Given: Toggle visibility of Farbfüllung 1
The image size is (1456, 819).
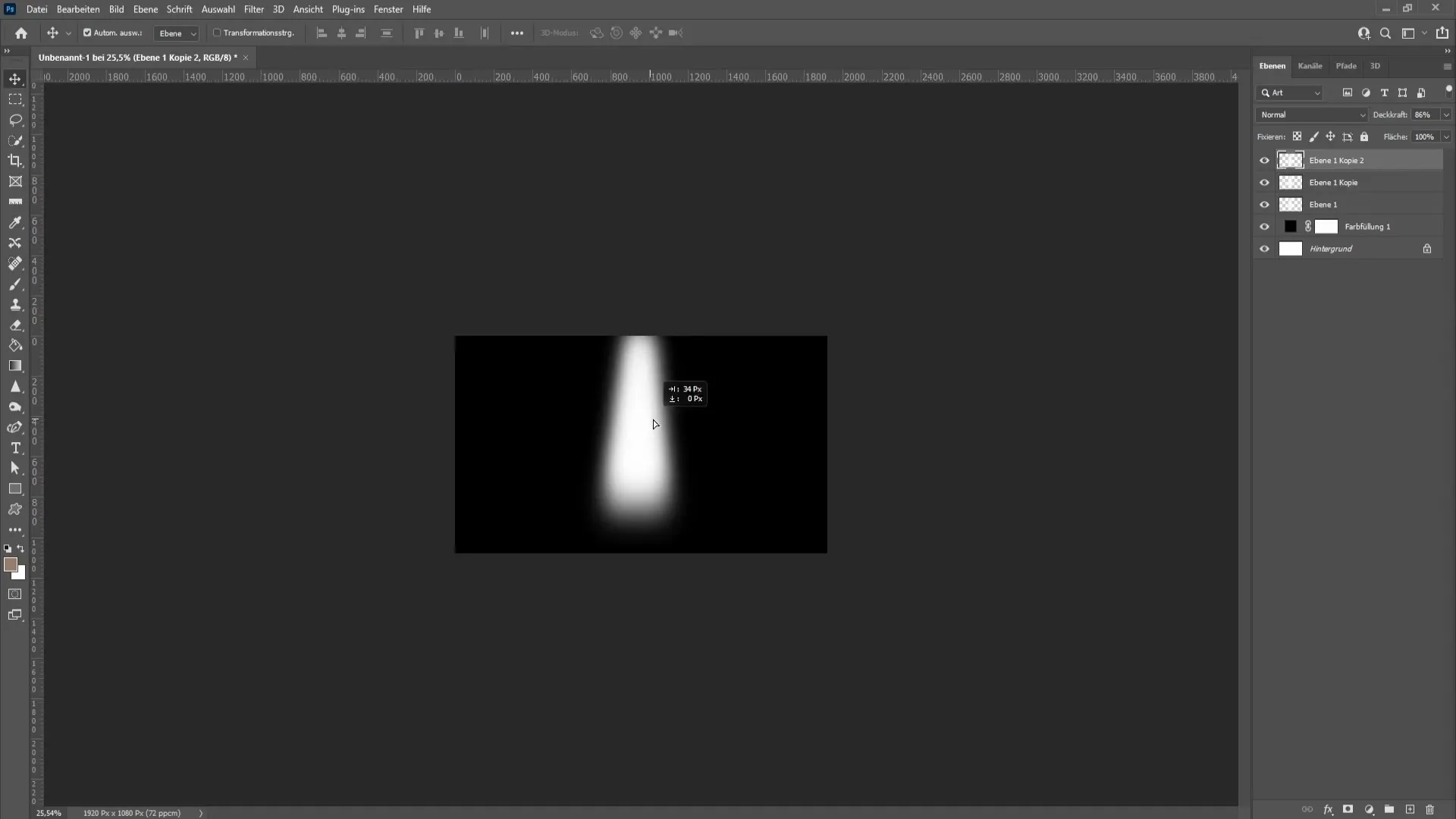Looking at the screenshot, I should click(1265, 226).
